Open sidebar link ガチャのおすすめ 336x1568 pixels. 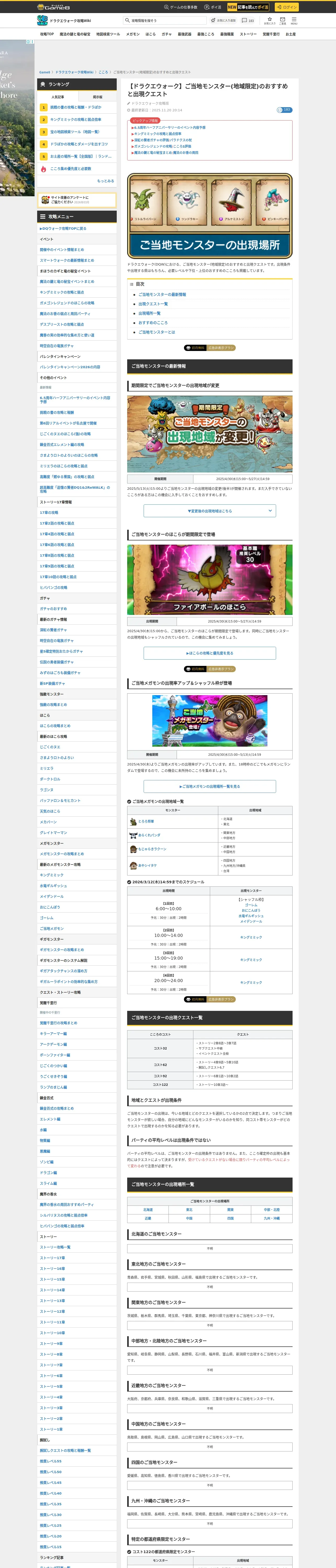pos(54,609)
